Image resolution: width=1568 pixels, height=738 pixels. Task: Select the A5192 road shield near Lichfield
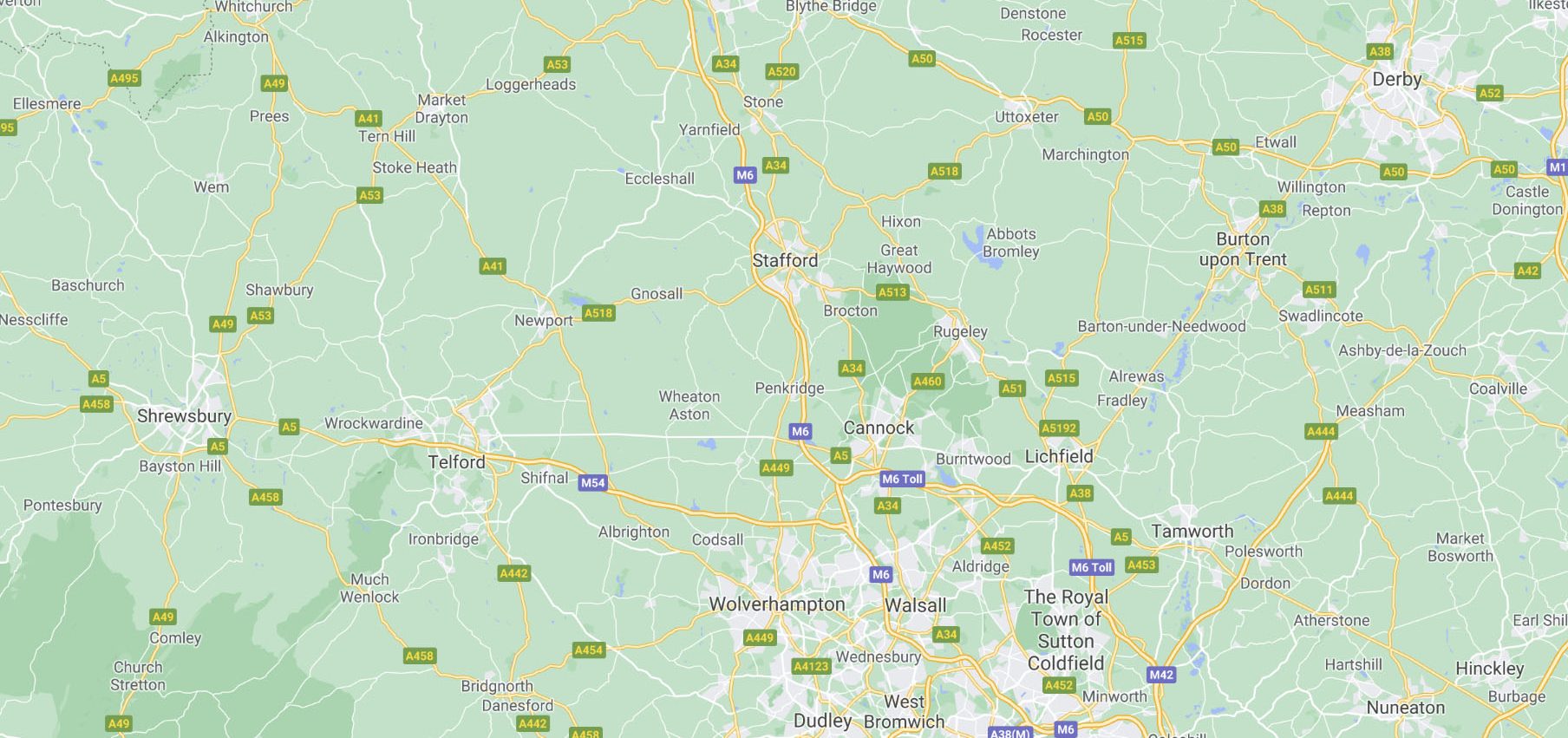click(1059, 428)
